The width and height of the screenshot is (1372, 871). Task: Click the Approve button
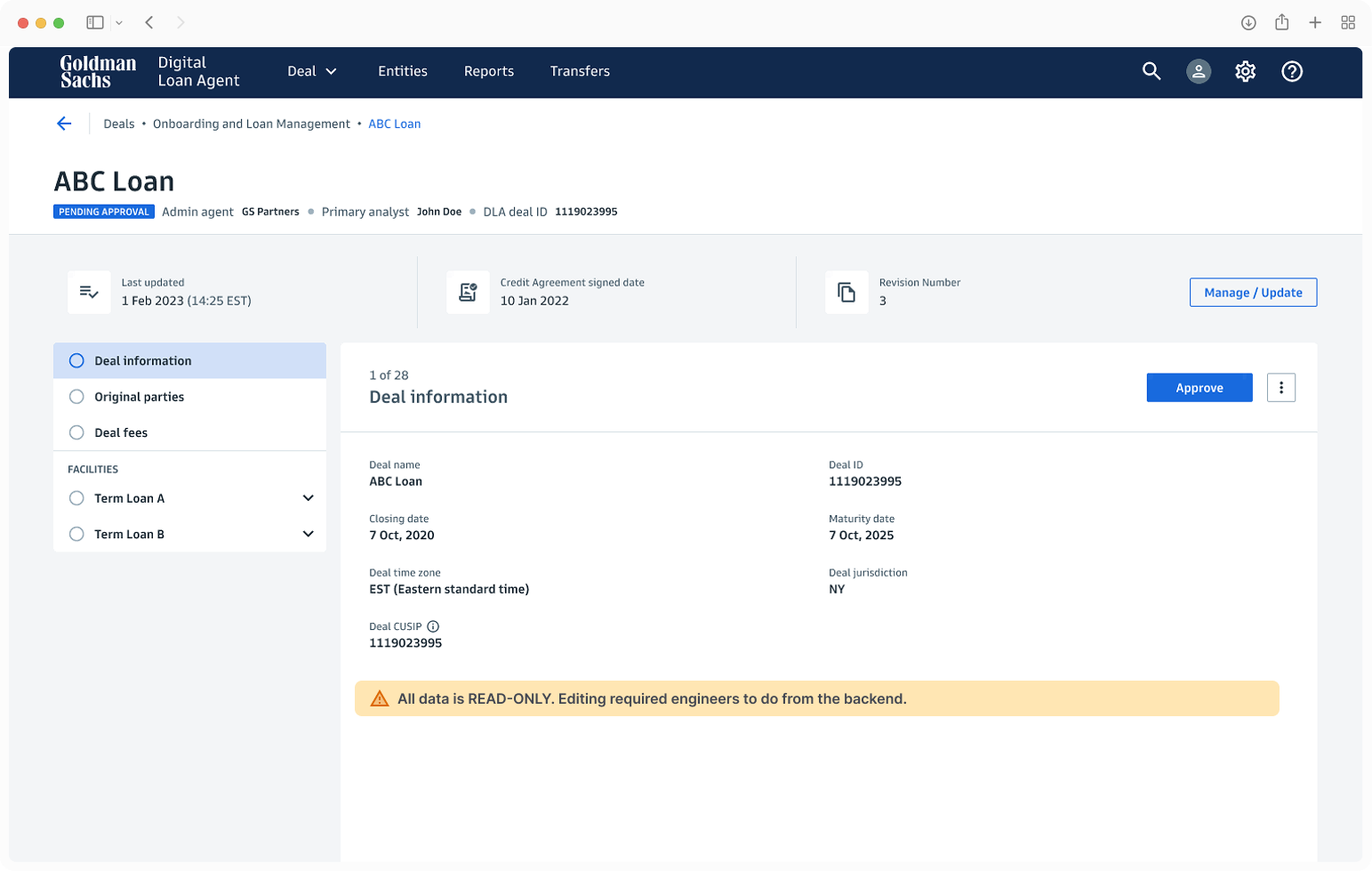tap(1199, 388)
